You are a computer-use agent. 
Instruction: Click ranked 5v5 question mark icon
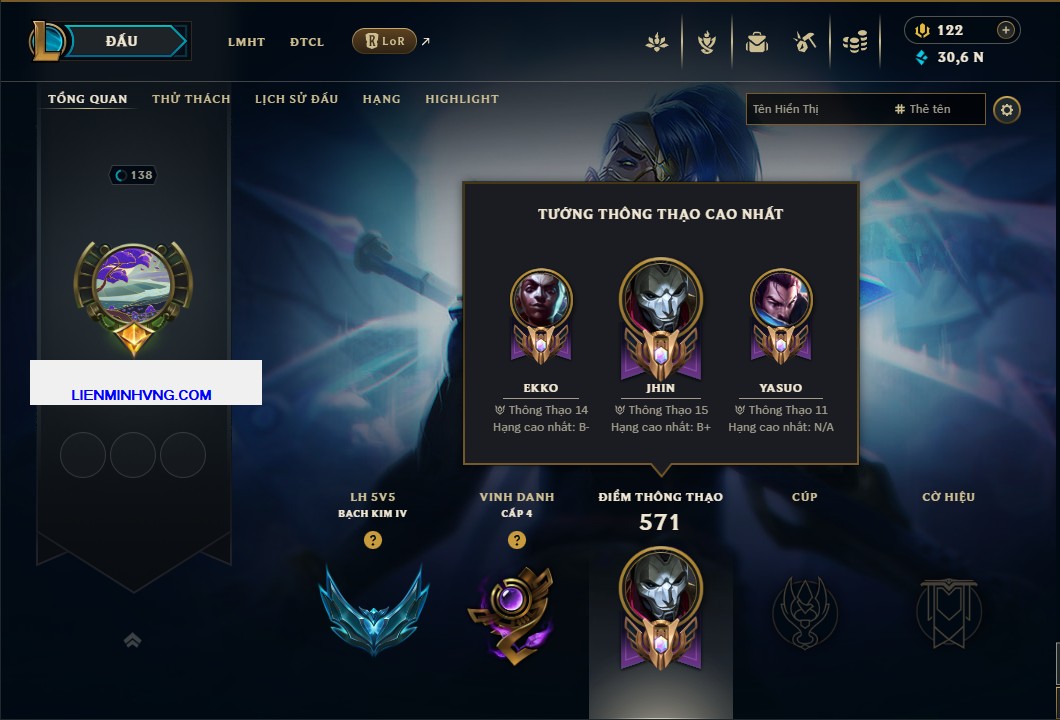pyautogui.click(x=372, y=540)
